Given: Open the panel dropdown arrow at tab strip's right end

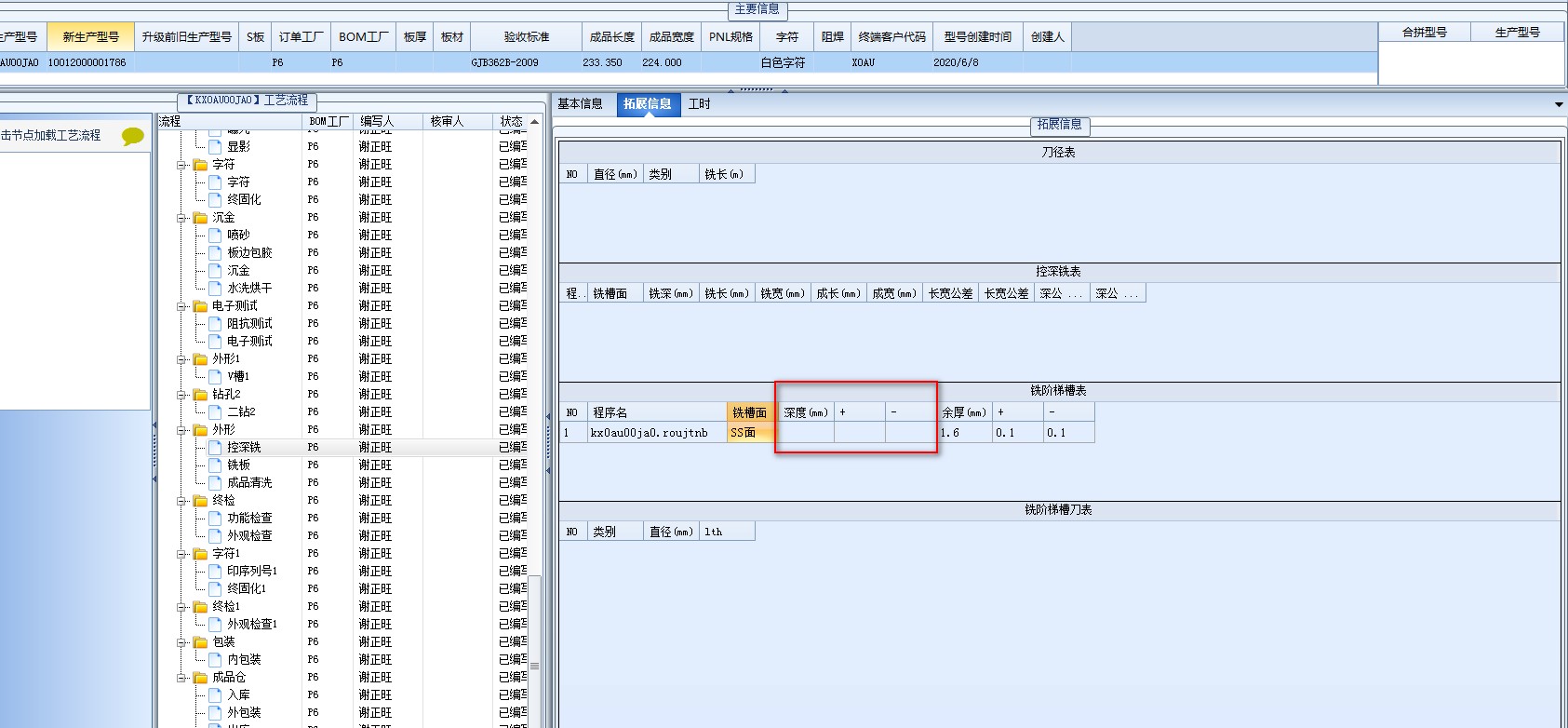Looking at the screenshot, I should tap(1559, 104).
